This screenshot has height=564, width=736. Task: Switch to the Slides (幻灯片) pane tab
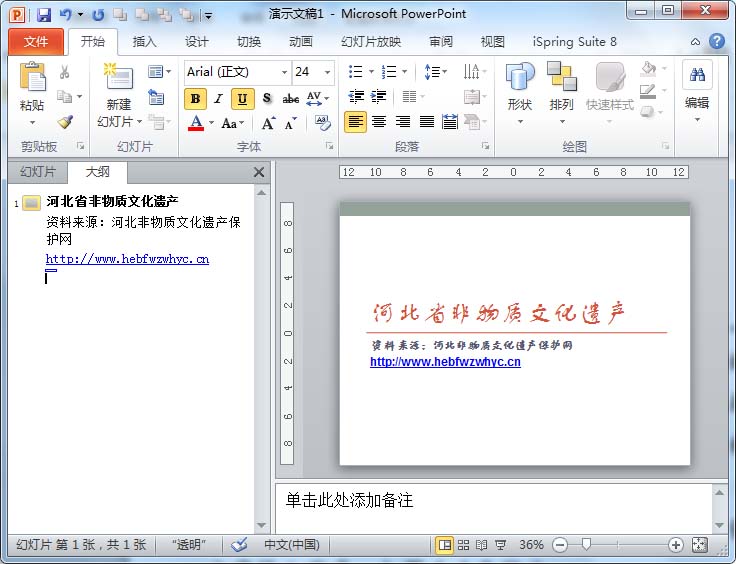coord(38,172)
